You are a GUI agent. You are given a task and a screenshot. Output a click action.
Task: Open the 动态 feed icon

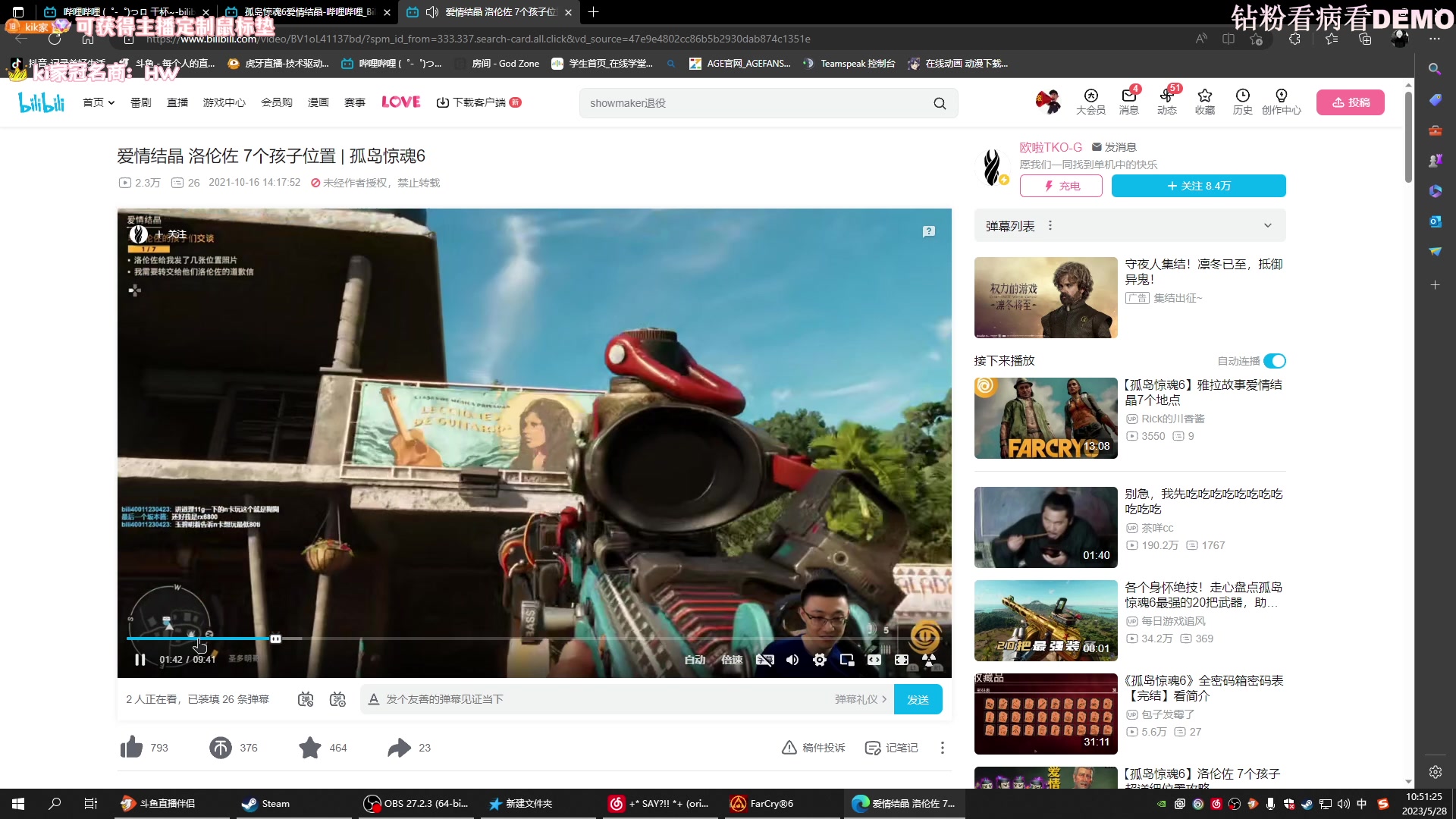pyautogui.click(x=1167, y=102)
